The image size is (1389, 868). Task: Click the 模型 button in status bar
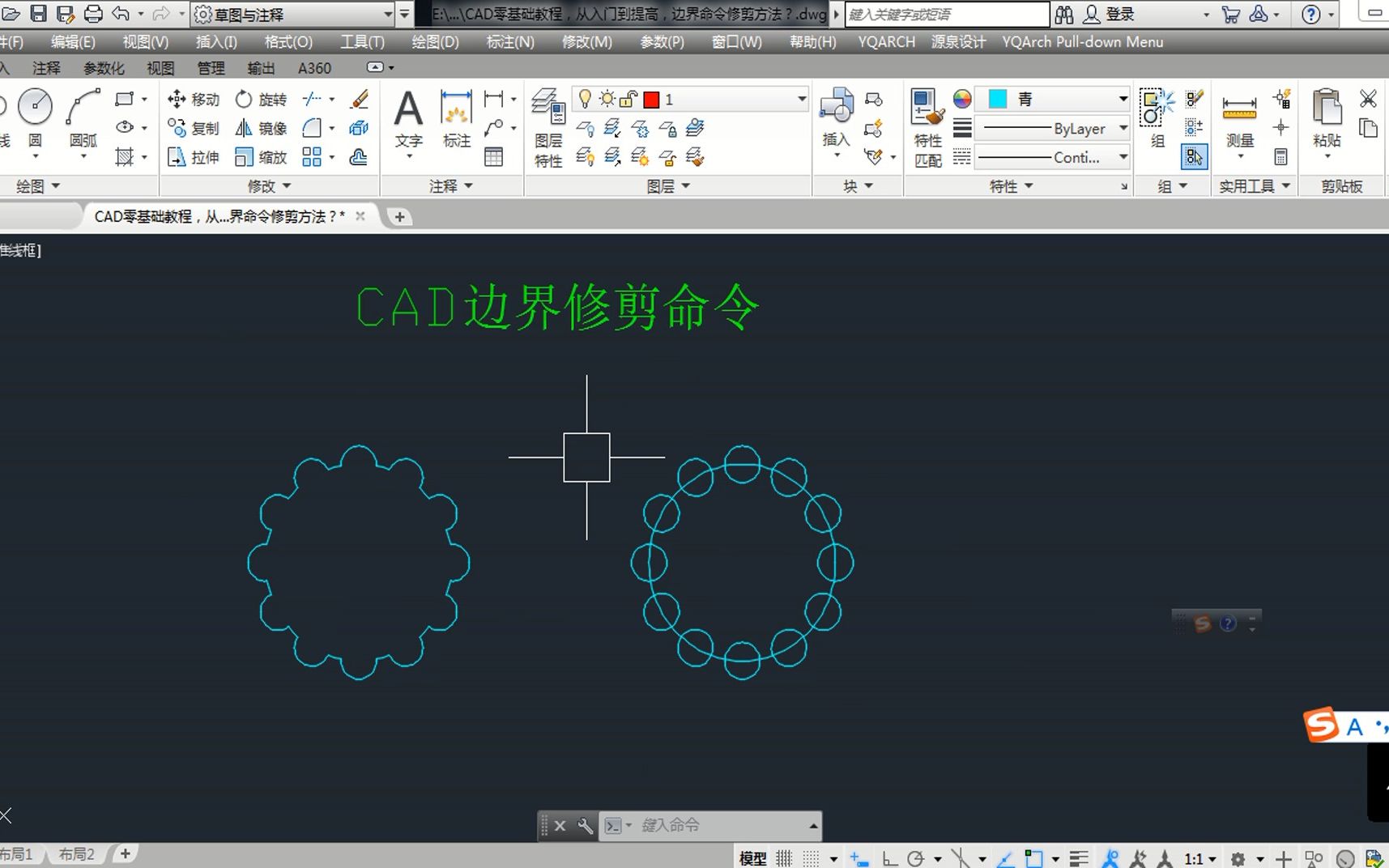(752, 857)
